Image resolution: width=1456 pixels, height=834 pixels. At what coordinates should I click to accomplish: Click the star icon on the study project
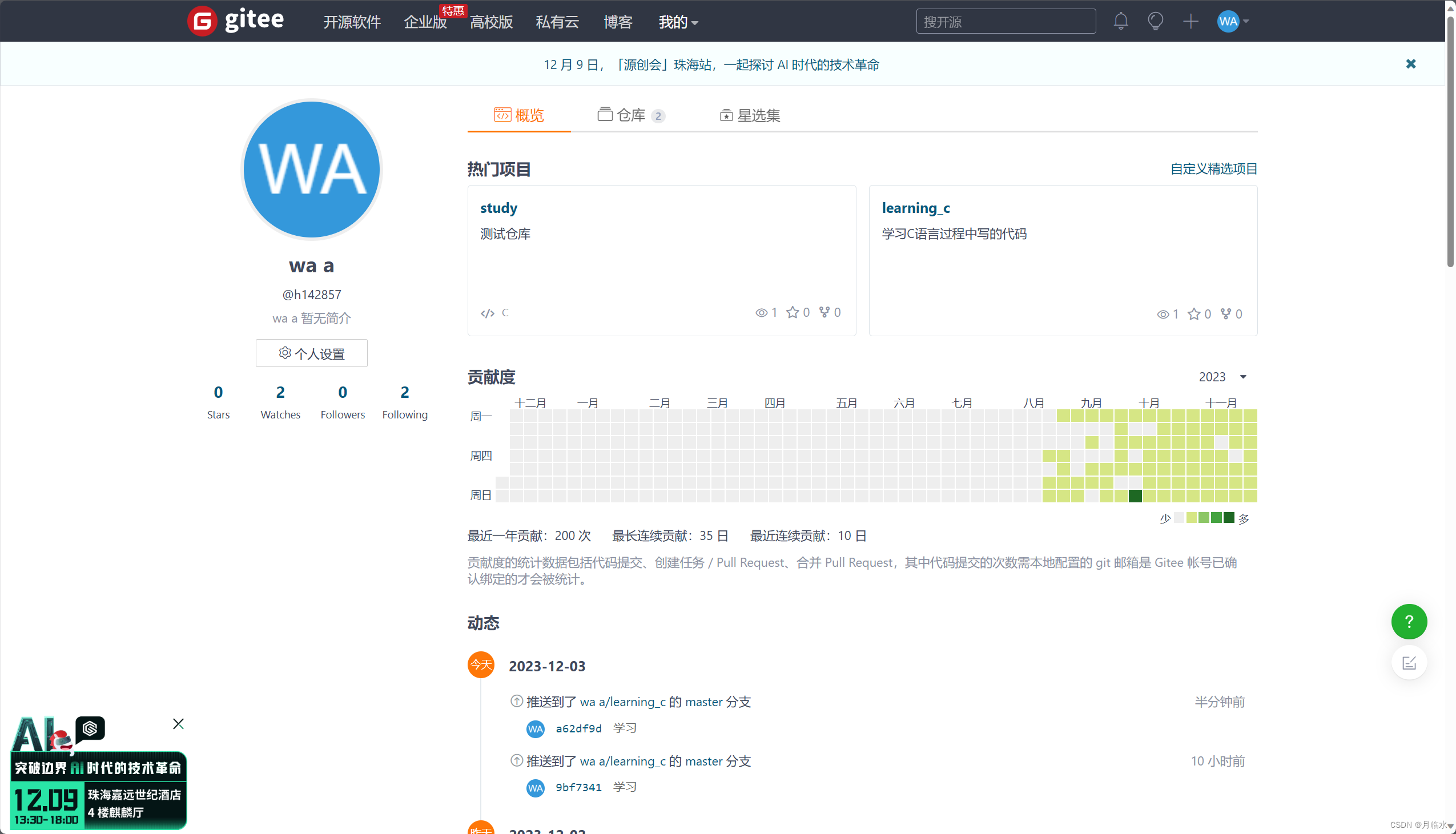792,312
